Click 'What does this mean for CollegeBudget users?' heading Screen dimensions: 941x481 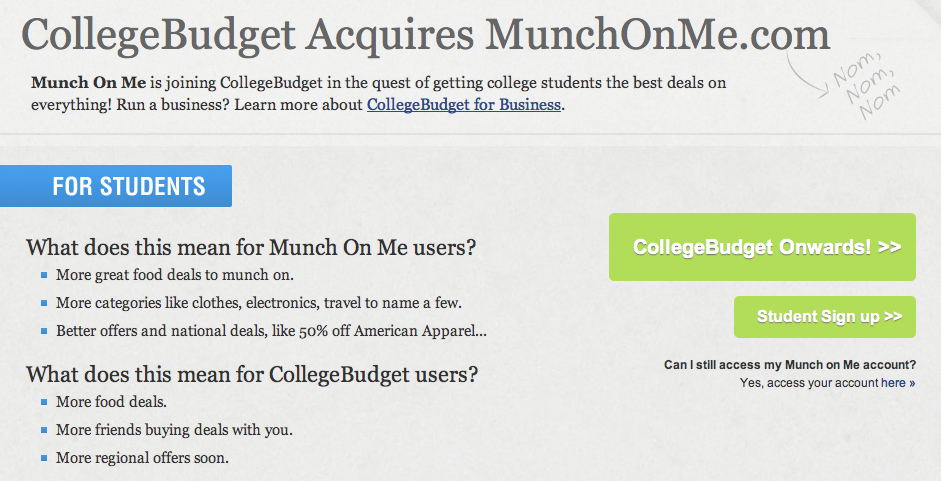click(252, 376)
